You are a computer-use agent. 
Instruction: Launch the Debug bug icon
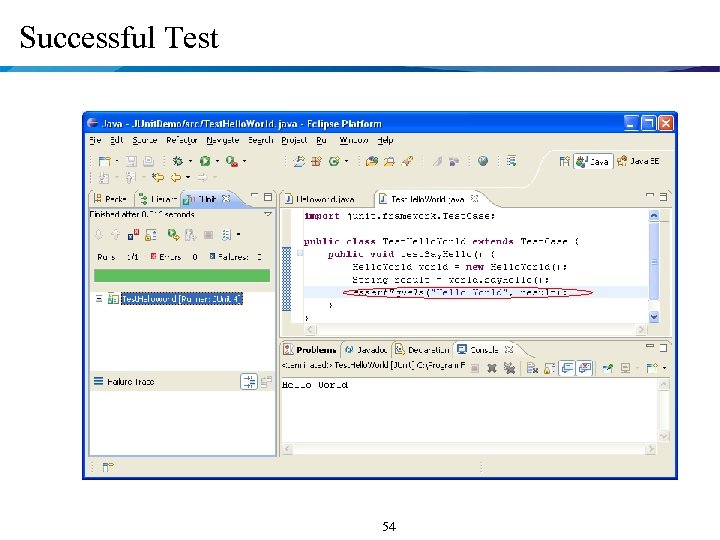tap(178, 161)
